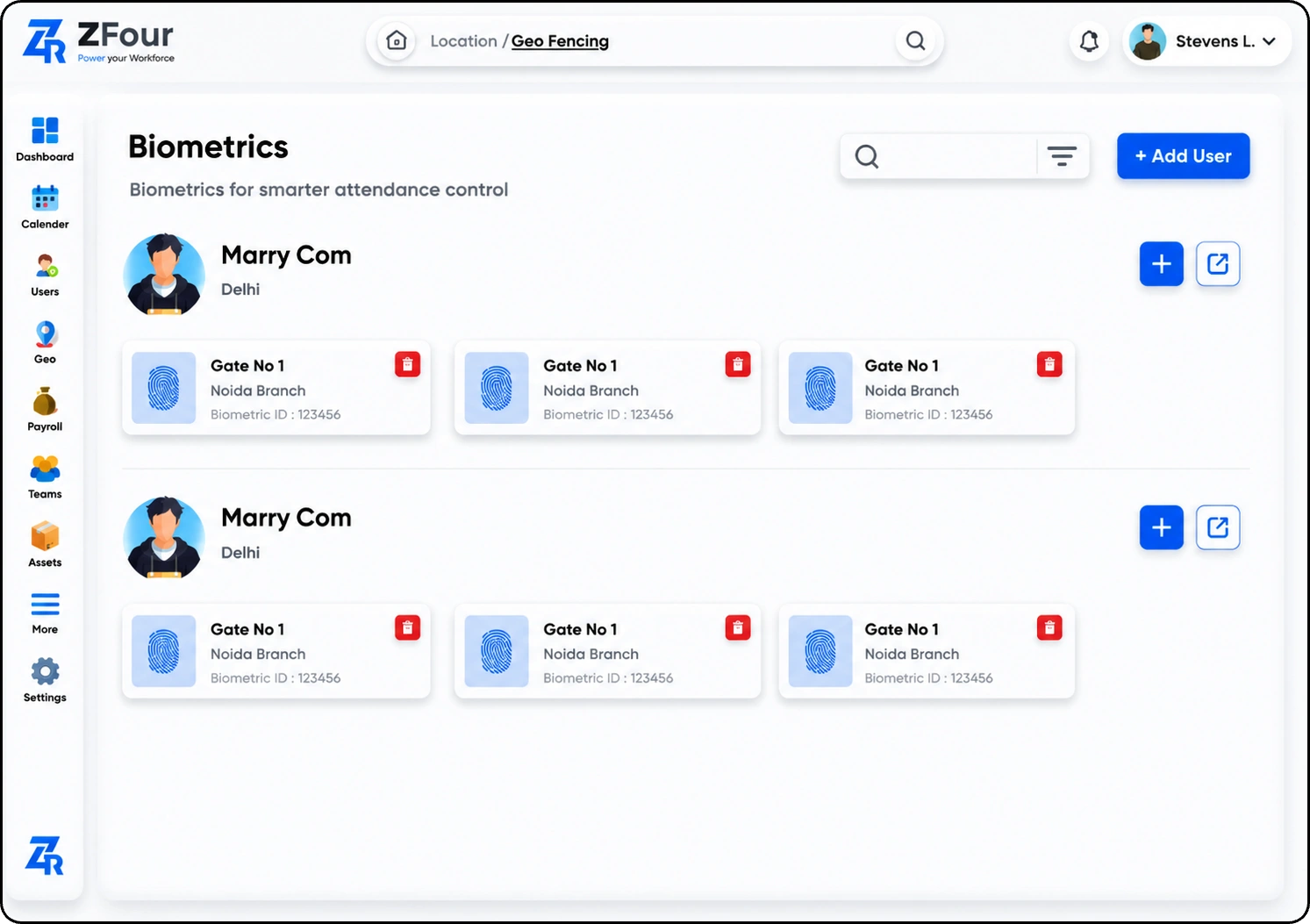Click the ZR logo at sidebar bottom

[44, 856]
